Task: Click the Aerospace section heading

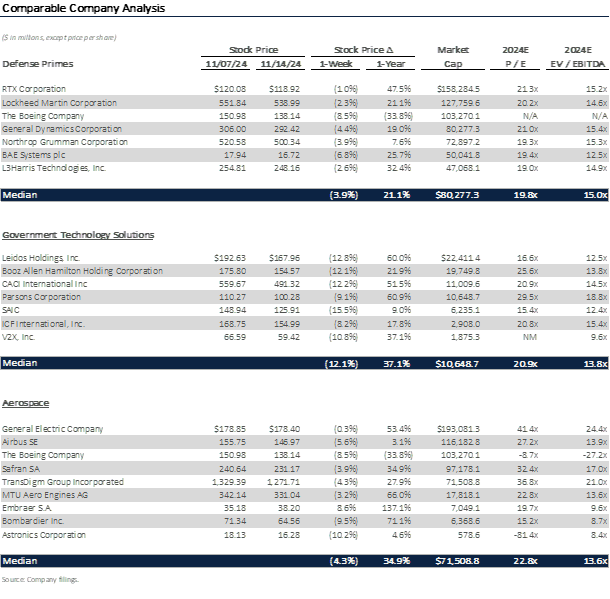Action: (x=27, y=401)
